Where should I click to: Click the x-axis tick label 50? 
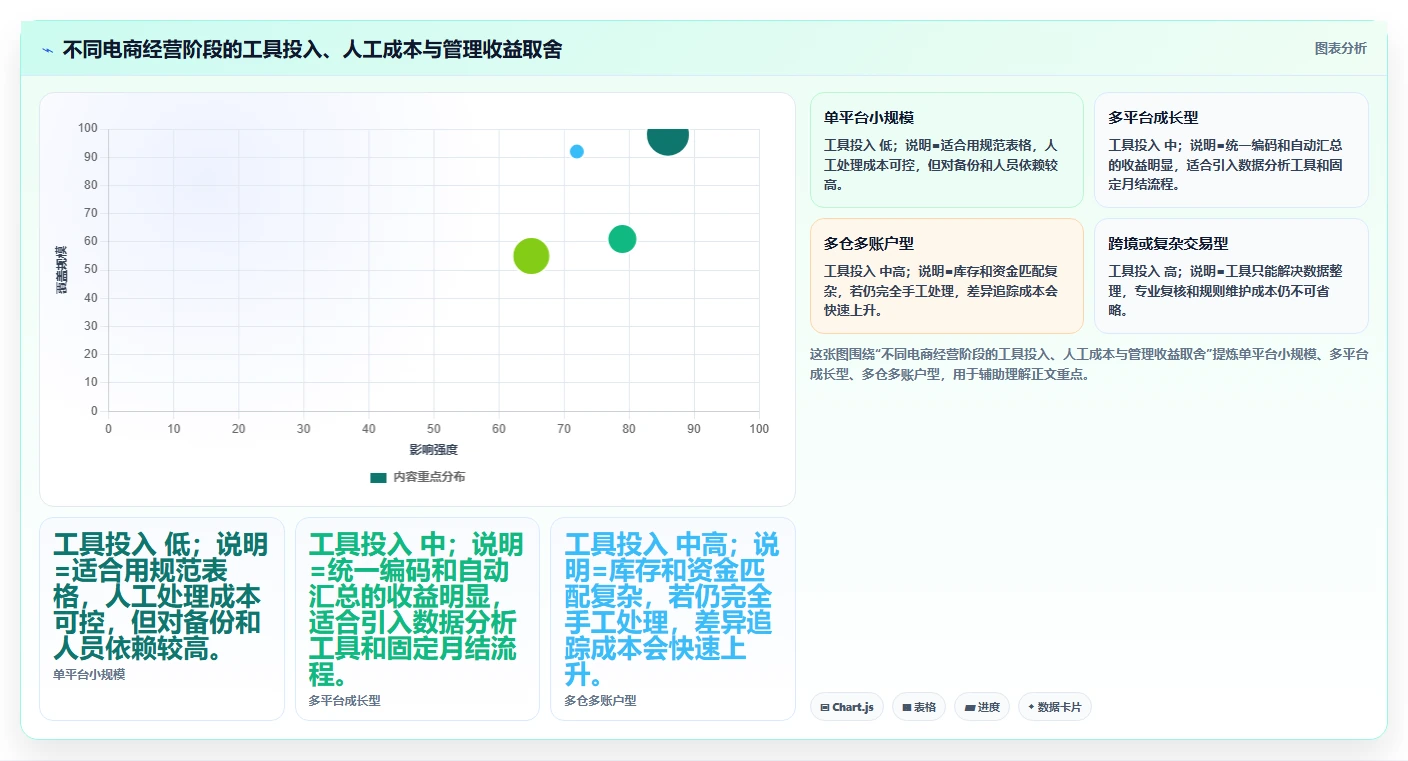click(x=434, y=429)
